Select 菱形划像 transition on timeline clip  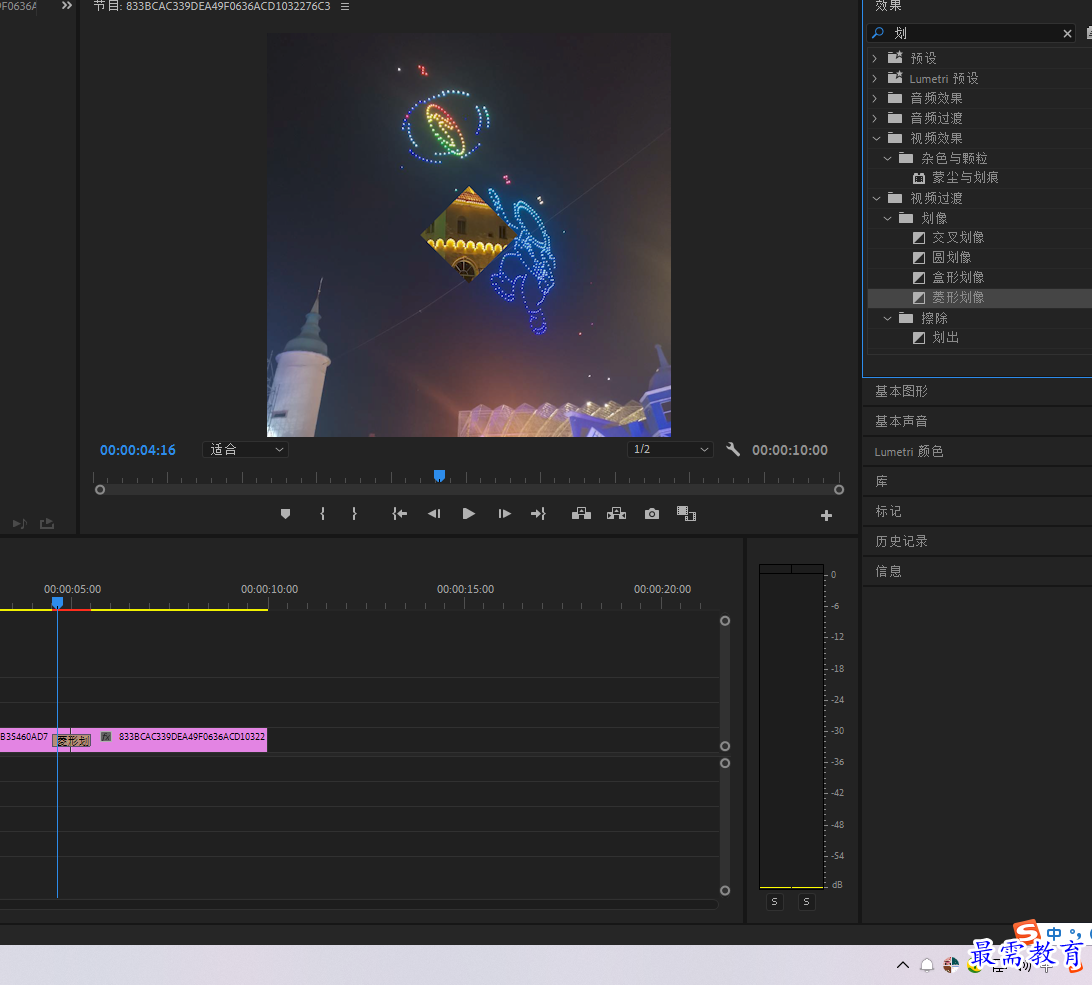click(72, 740)
